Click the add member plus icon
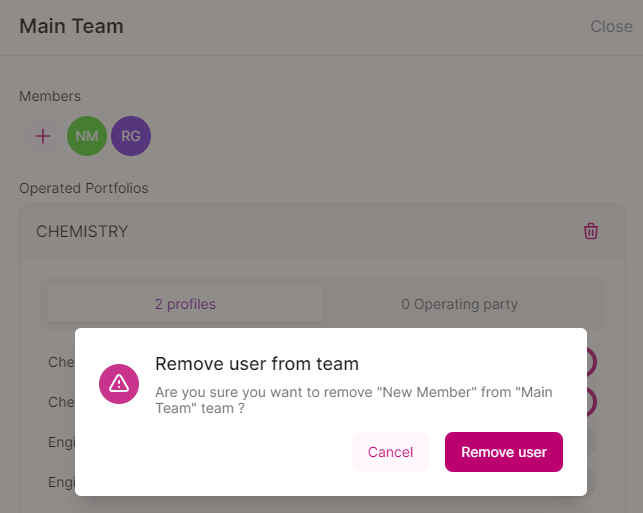This screenshot has height=513, width=643. tap(43, 136)
